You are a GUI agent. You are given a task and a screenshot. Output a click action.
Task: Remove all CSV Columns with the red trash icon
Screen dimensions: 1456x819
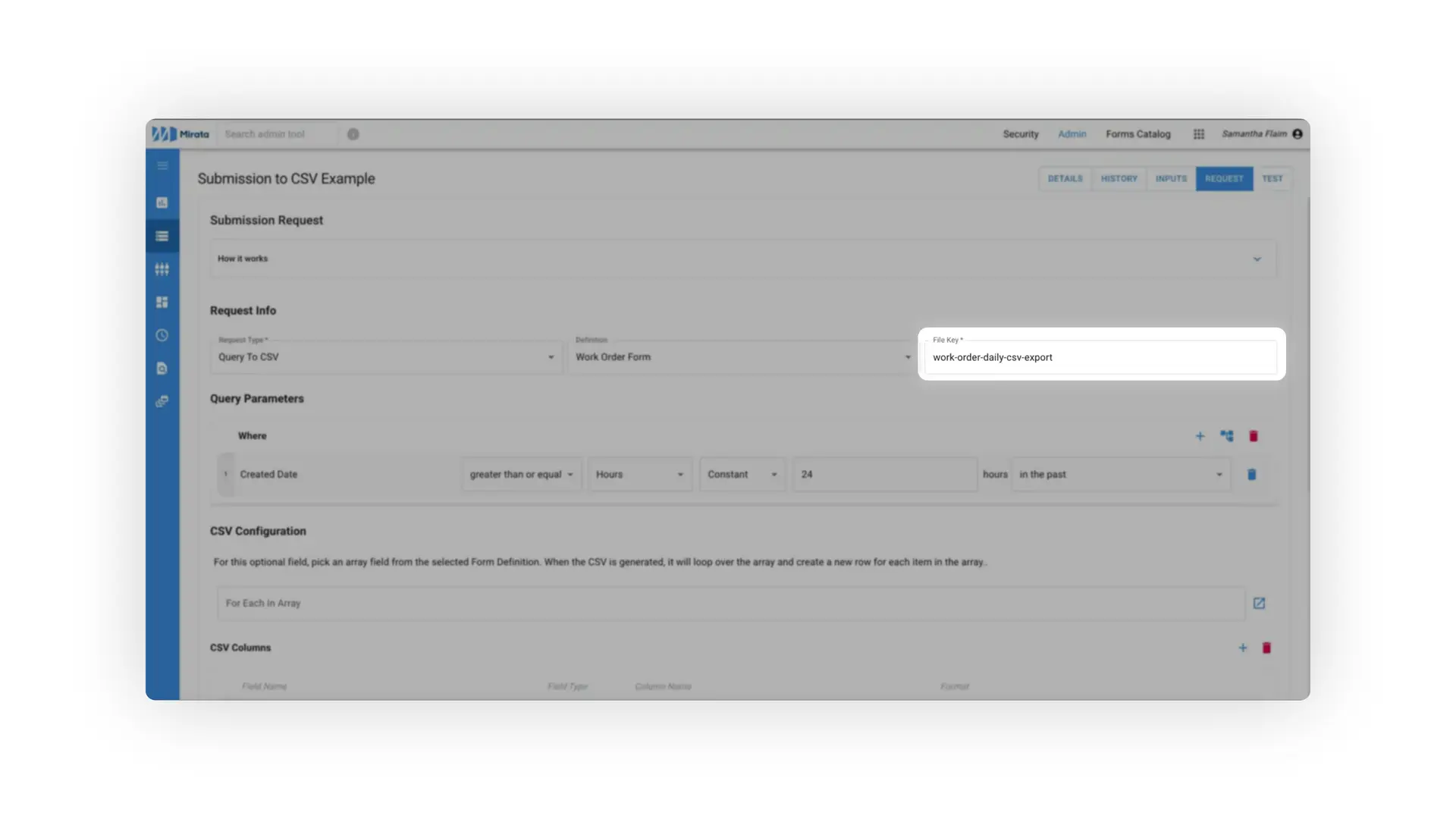click(1266, 648)
